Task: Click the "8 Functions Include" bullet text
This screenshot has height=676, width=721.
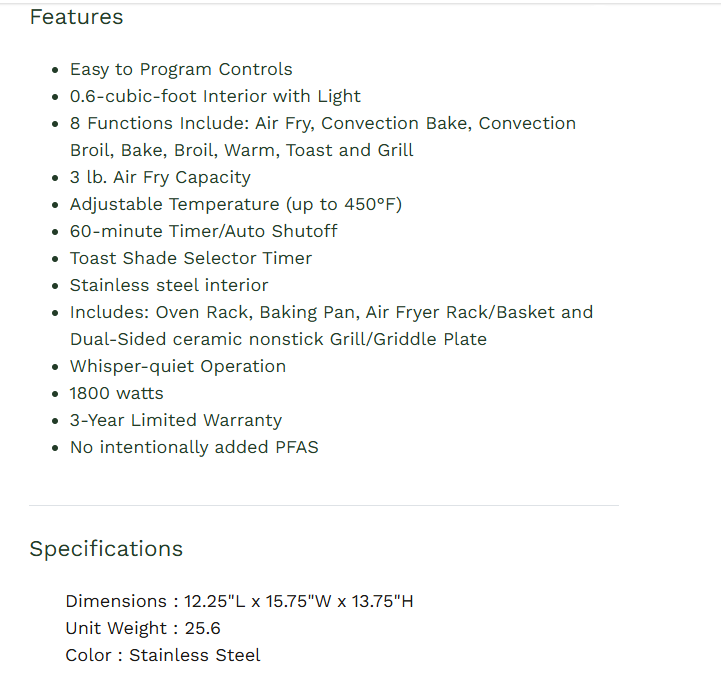Action: click(322, 123)
